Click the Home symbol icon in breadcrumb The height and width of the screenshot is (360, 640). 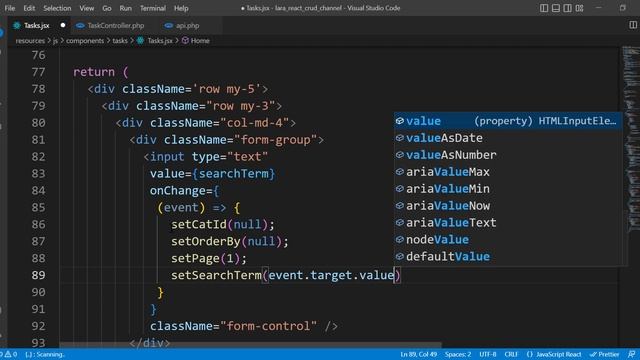click(x=185, y=40)
